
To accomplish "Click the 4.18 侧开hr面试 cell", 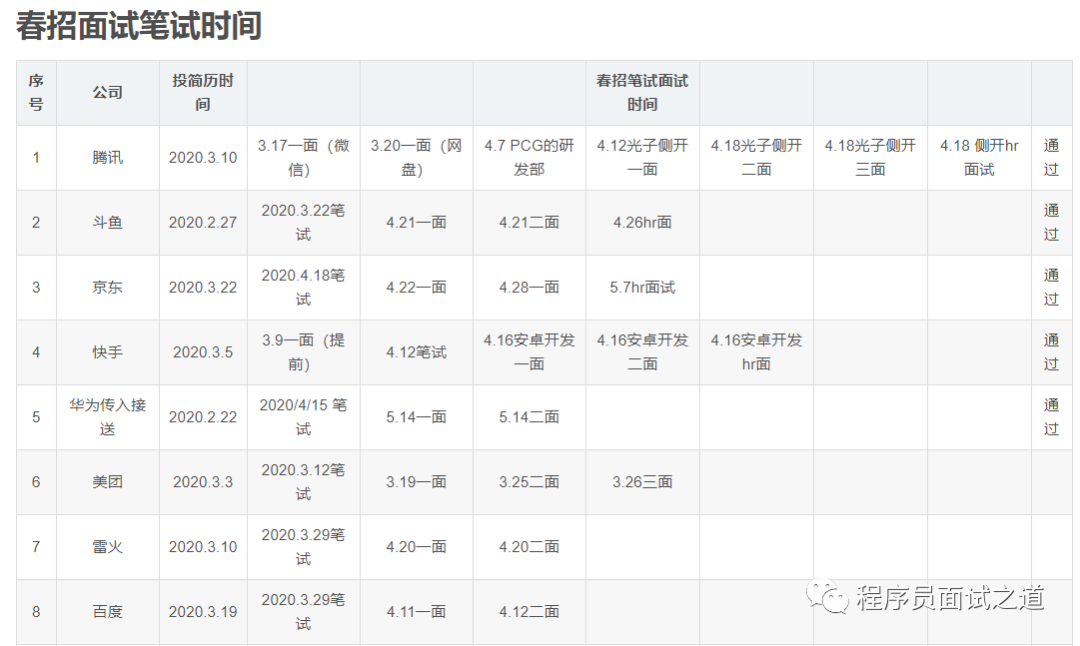I will (x=979, y=158).
